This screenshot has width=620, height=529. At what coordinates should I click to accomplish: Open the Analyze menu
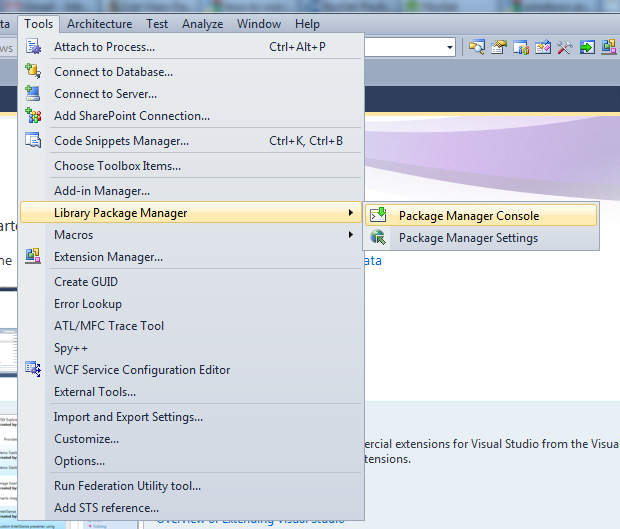pos(203,24)
